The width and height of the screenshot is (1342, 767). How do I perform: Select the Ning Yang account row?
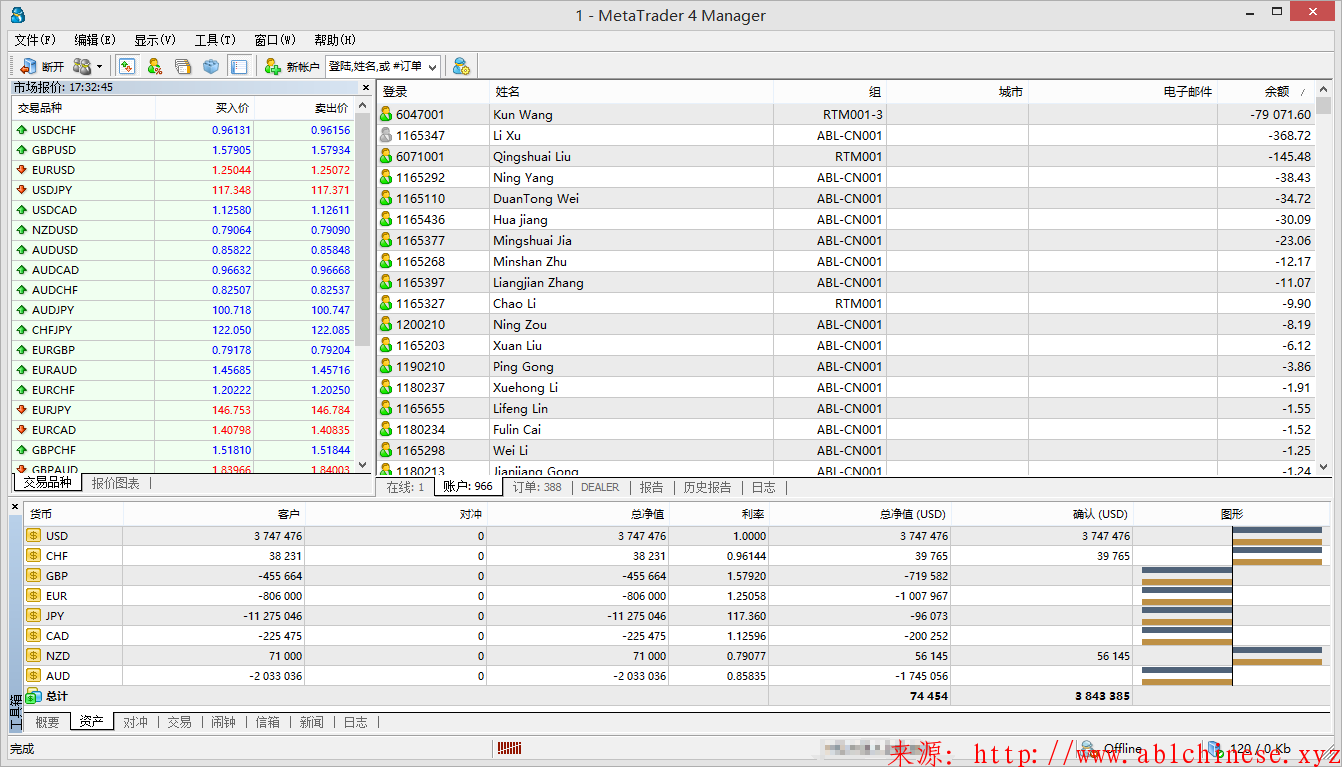(846, 177)
